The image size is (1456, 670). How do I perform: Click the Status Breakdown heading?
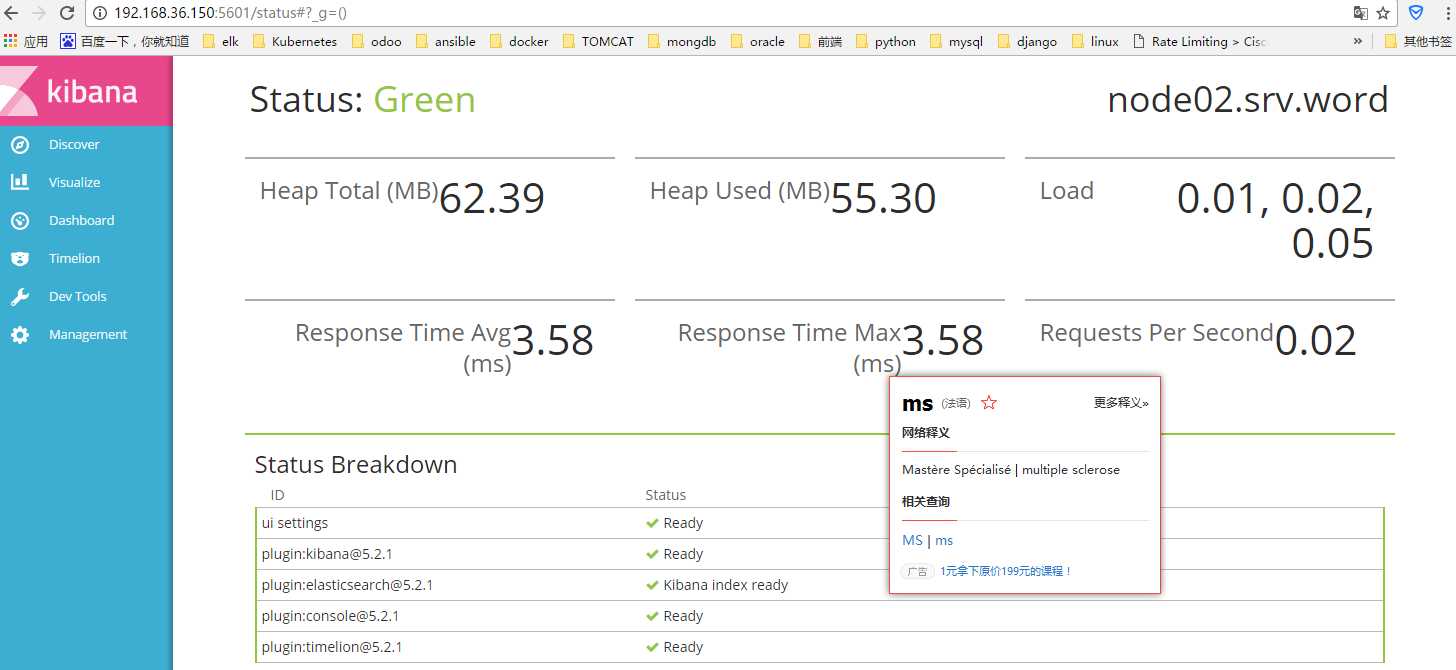[x=356, y=465]
